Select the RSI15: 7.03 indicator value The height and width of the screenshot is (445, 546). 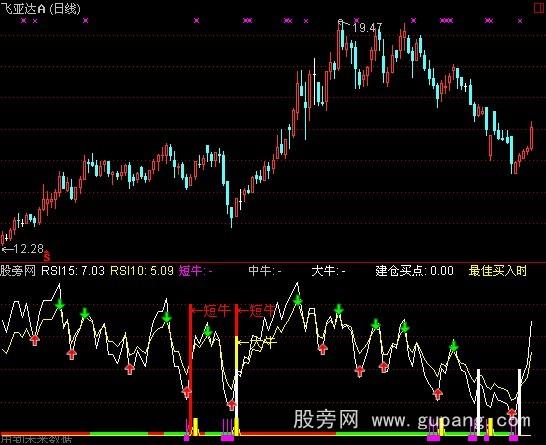73,271
